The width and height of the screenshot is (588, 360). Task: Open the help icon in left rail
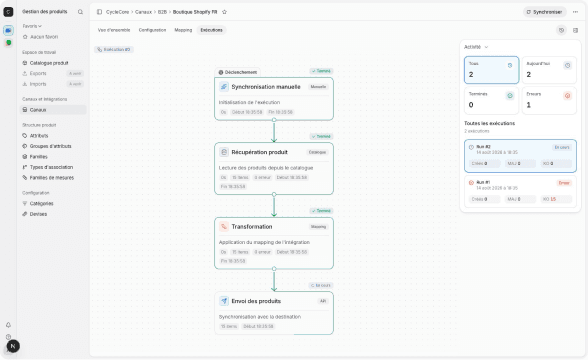8,337
